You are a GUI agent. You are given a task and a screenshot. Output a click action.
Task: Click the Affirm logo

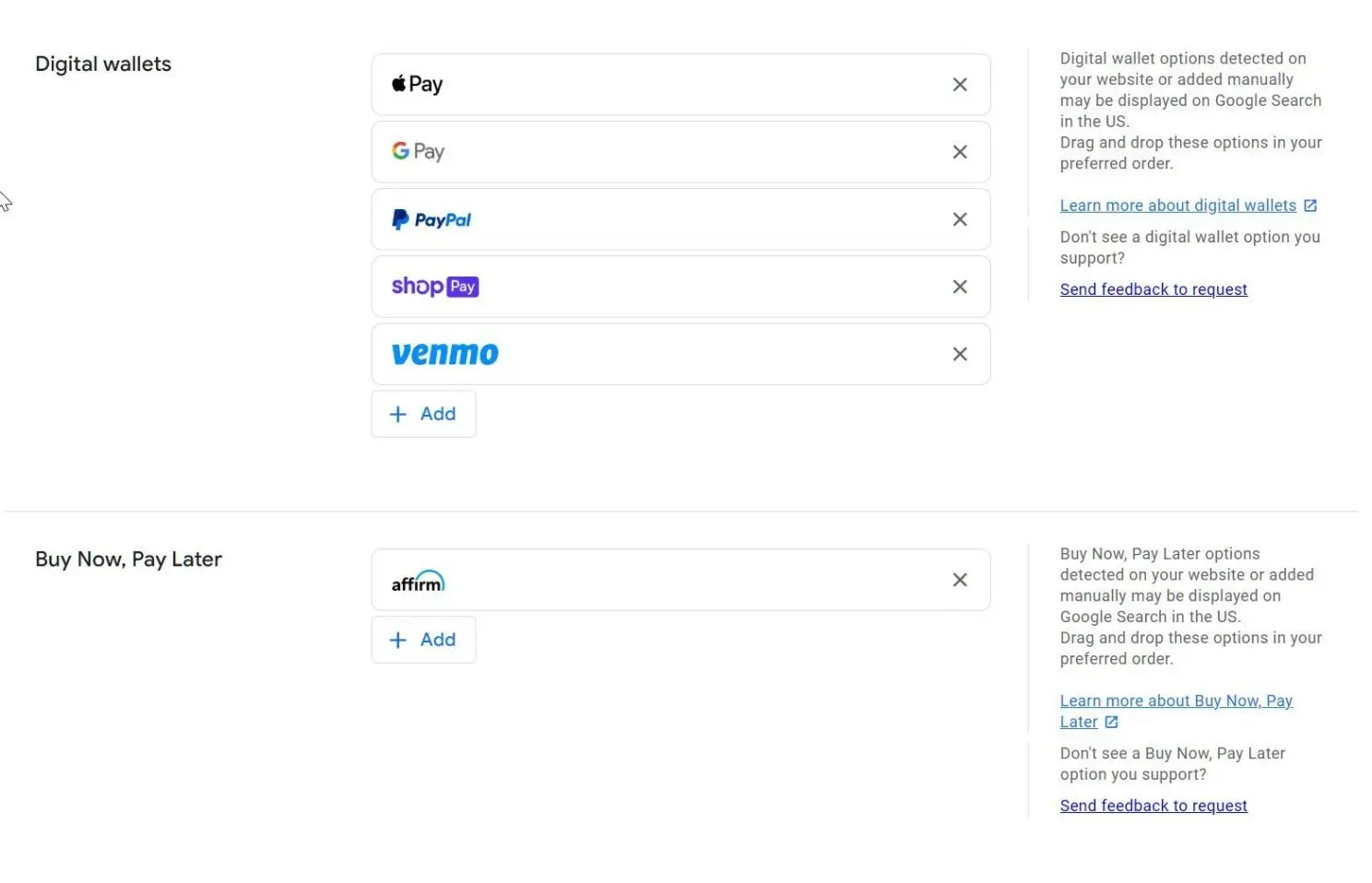[x=418, y=582]
